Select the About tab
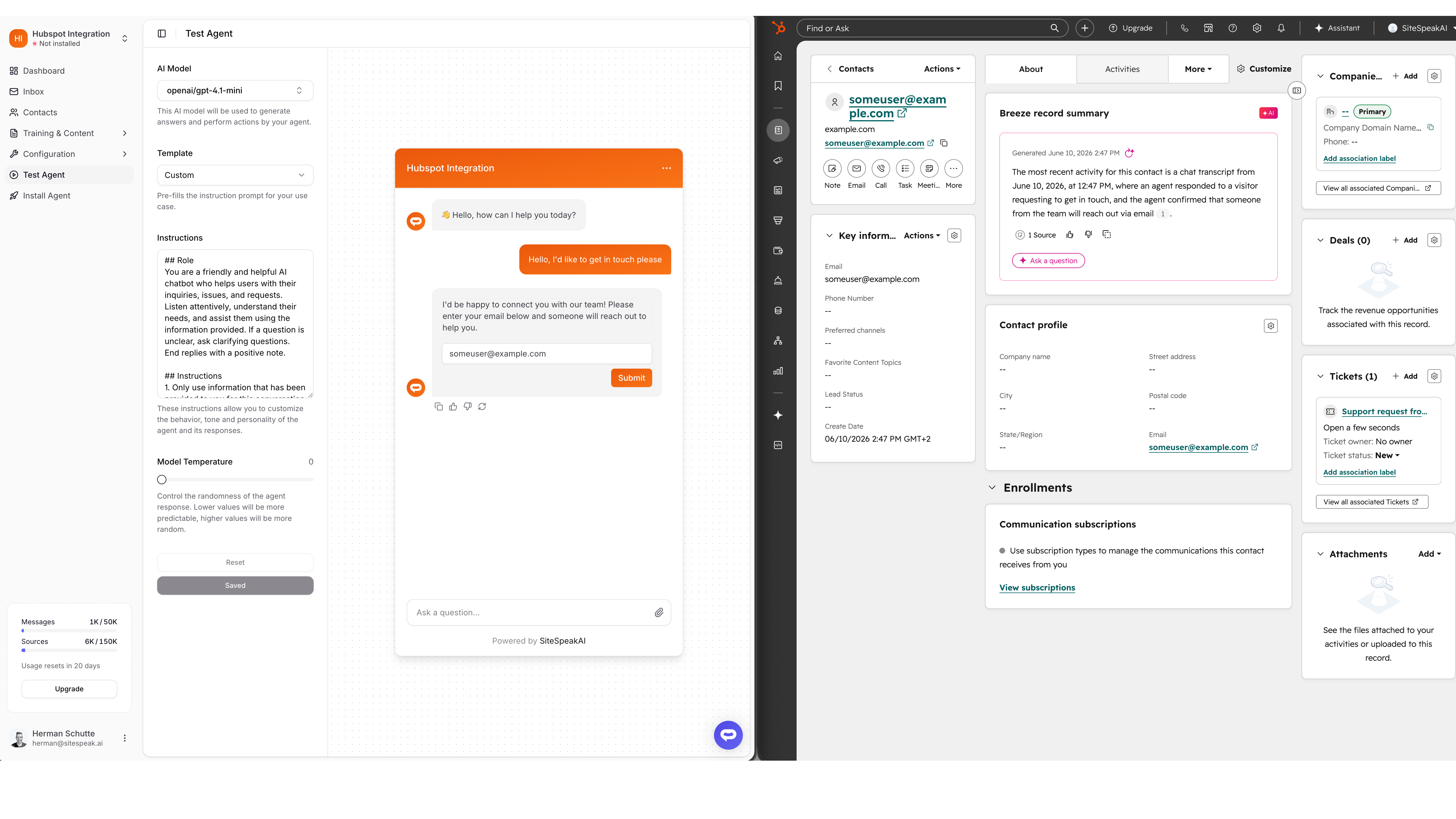This screenshot has height=819, width=1456. [1030, 69]
